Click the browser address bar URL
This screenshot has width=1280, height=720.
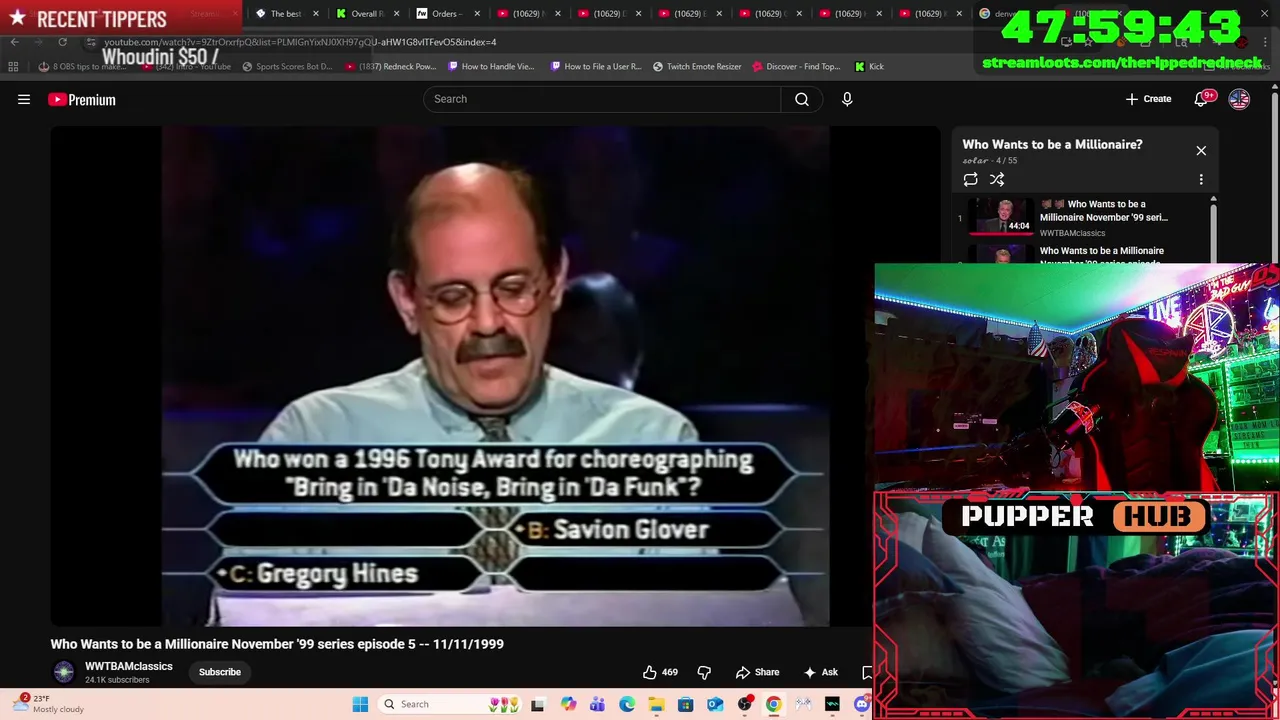click(300, 42)
